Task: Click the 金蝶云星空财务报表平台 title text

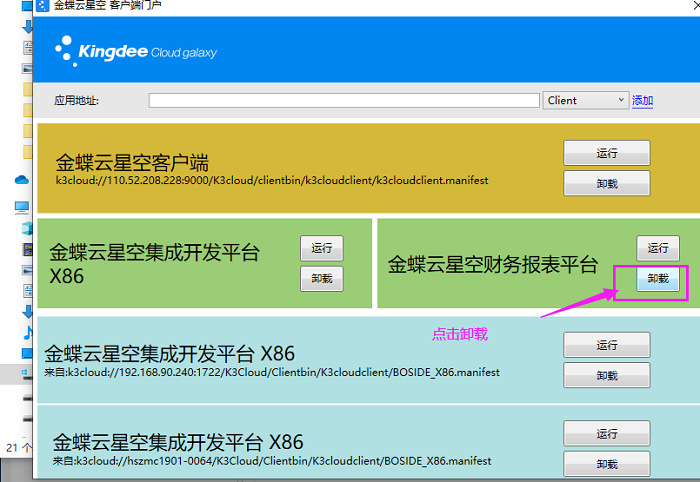Action: pos(493,264)
